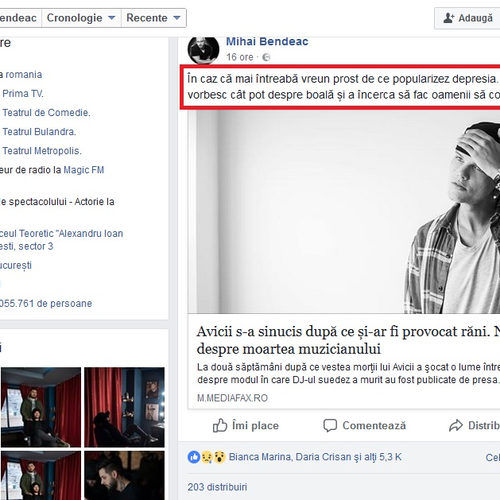Click the Adaugă friend button

[467, 18]
